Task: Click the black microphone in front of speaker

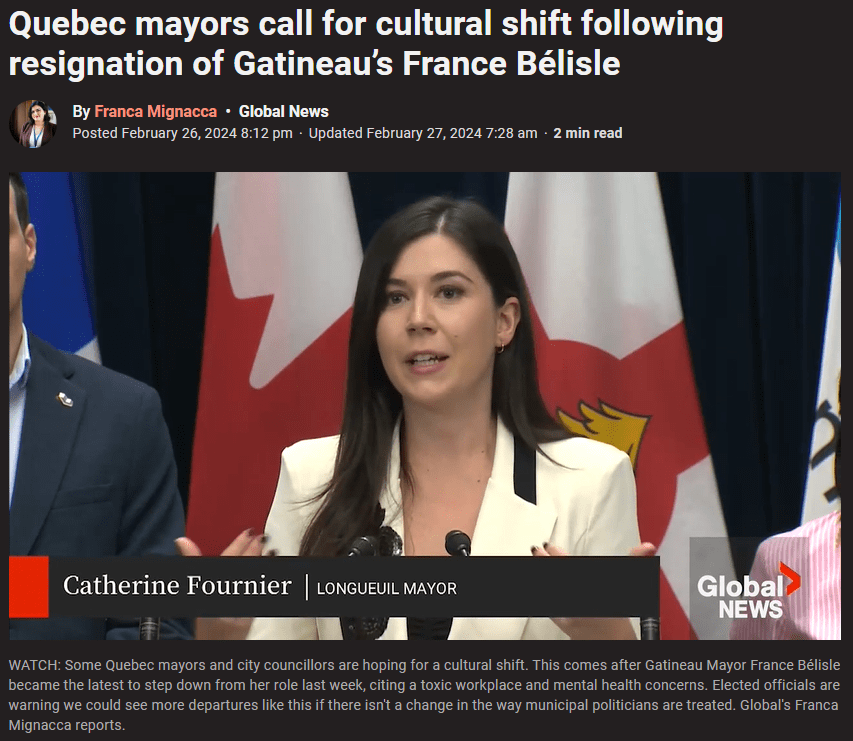Action: tap(458, 543)
